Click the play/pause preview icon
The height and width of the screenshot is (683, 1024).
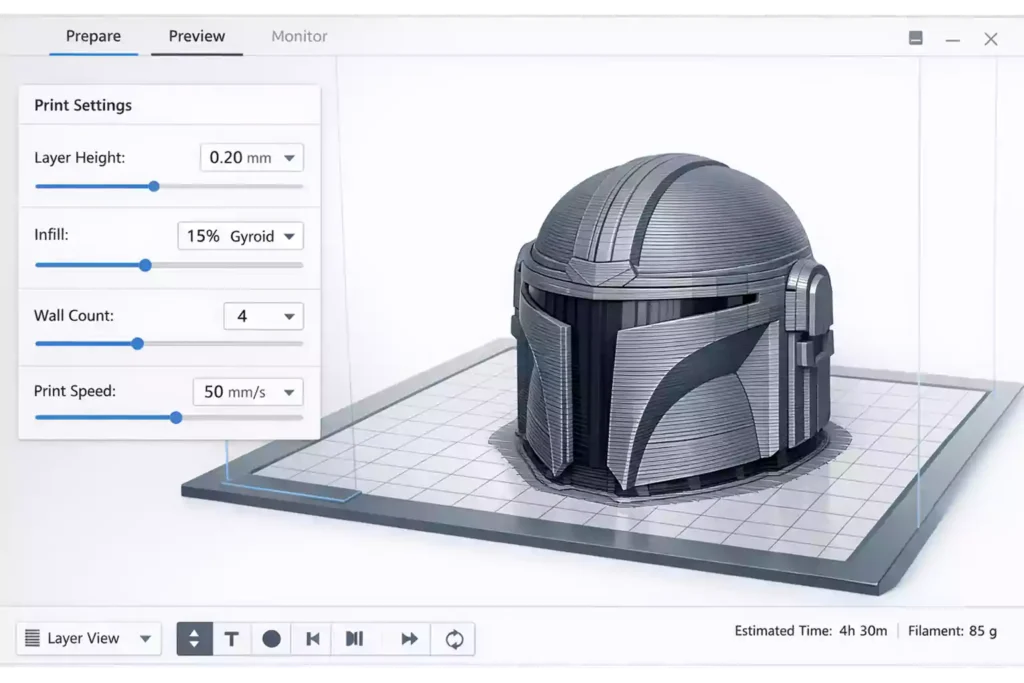355,638
